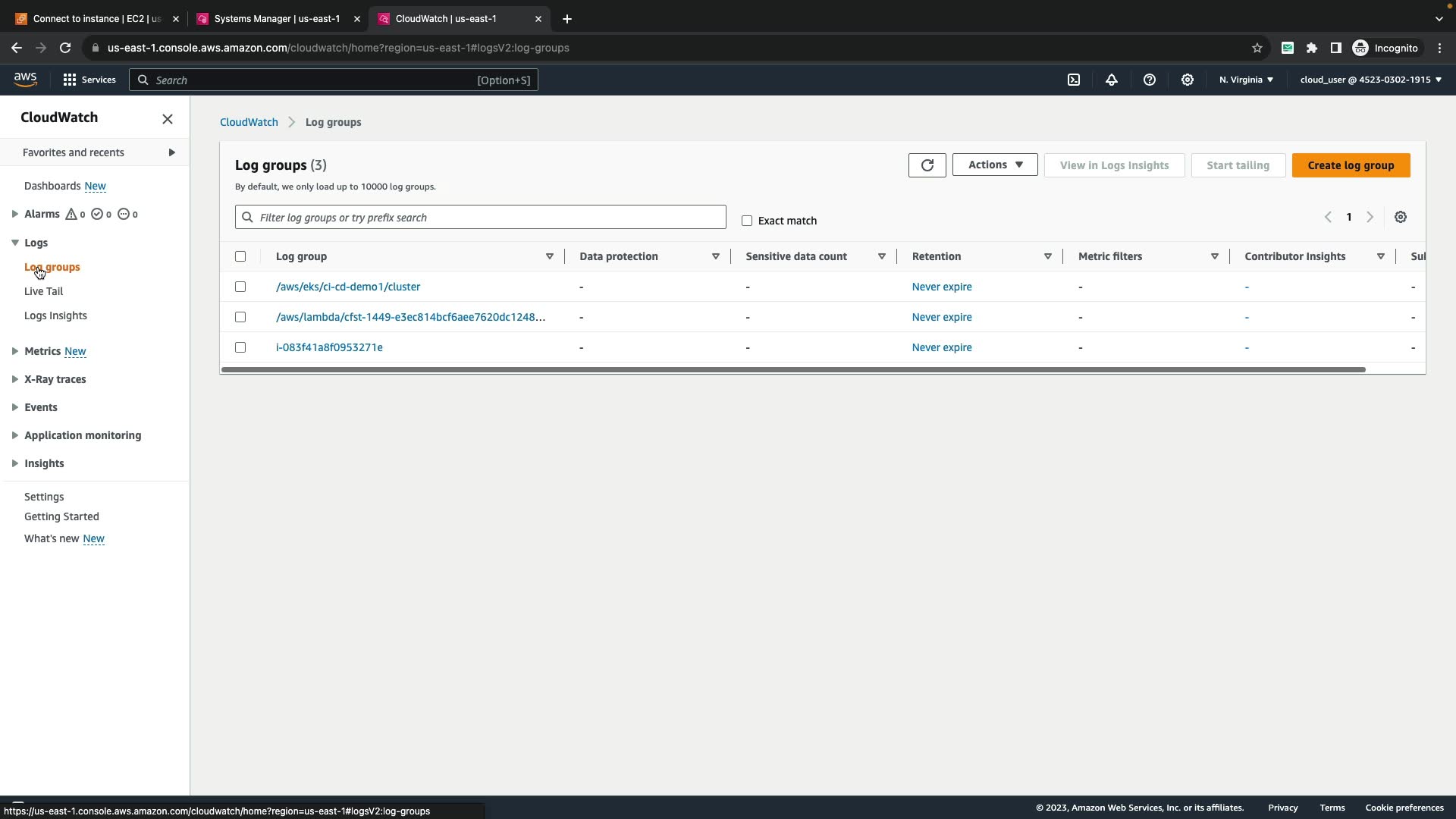1456x819 pixels.
Task: Click the filter log groups search field
Action: point(480,218)
